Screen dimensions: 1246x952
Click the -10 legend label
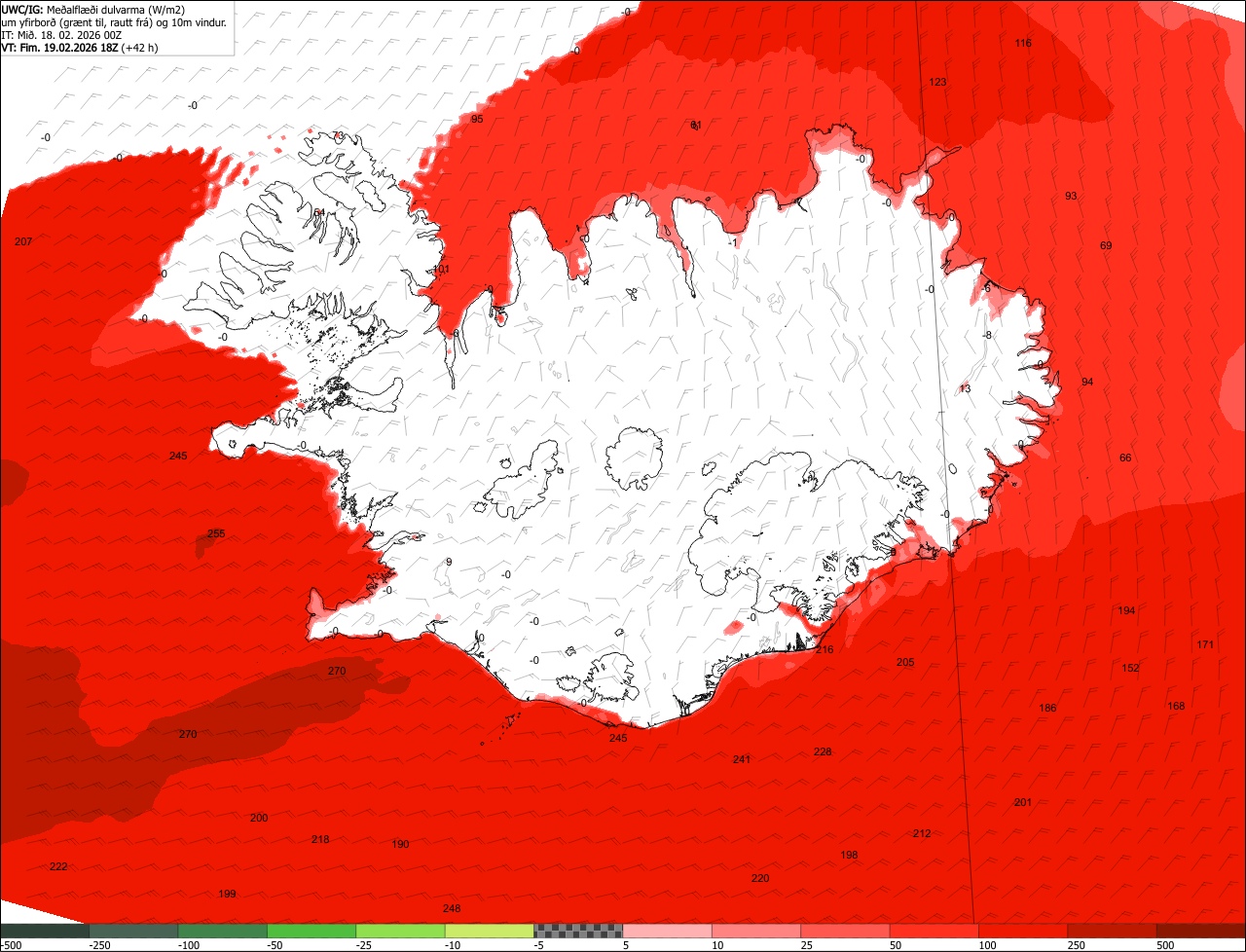454,945
